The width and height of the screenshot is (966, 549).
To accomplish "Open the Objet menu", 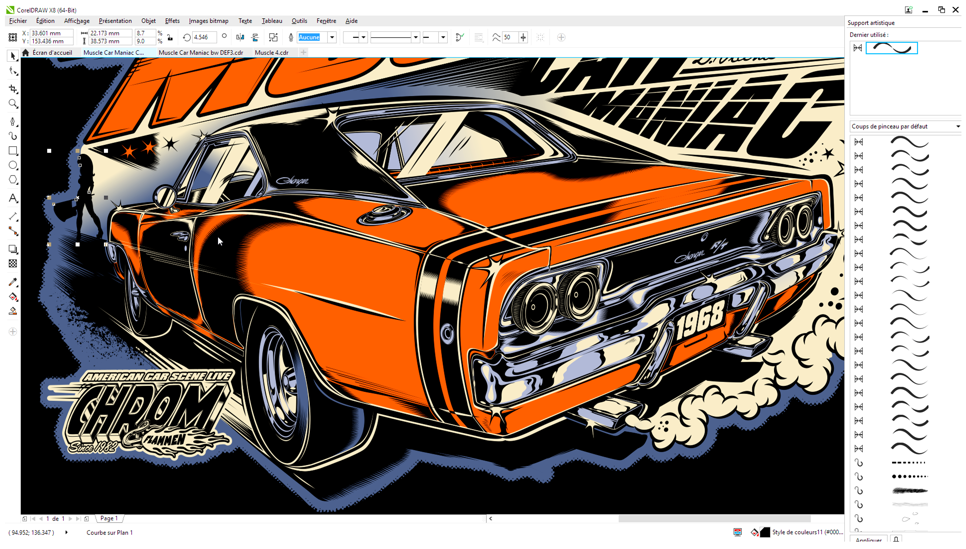I will pyautogui.click(x=148, y=21).
